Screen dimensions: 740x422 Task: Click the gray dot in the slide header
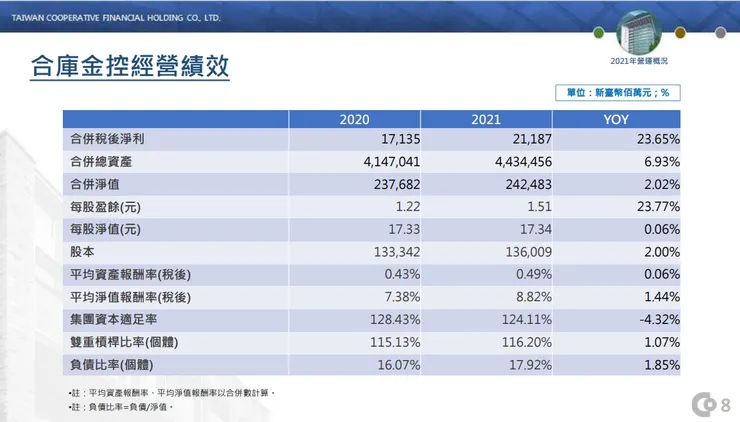point(720,33)
